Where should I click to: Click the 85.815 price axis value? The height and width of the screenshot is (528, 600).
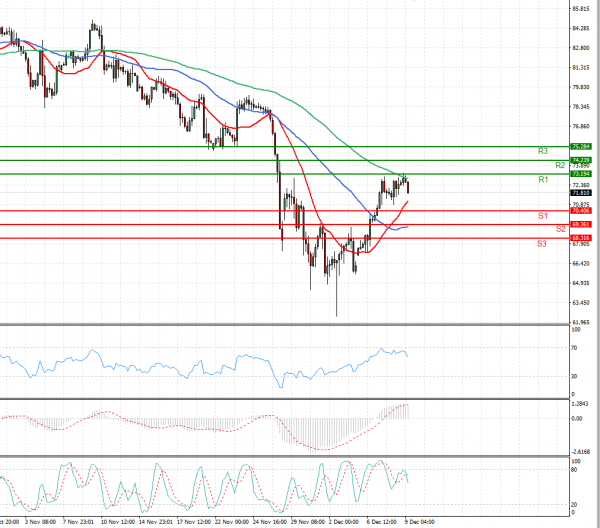click(x=580, y=8)
